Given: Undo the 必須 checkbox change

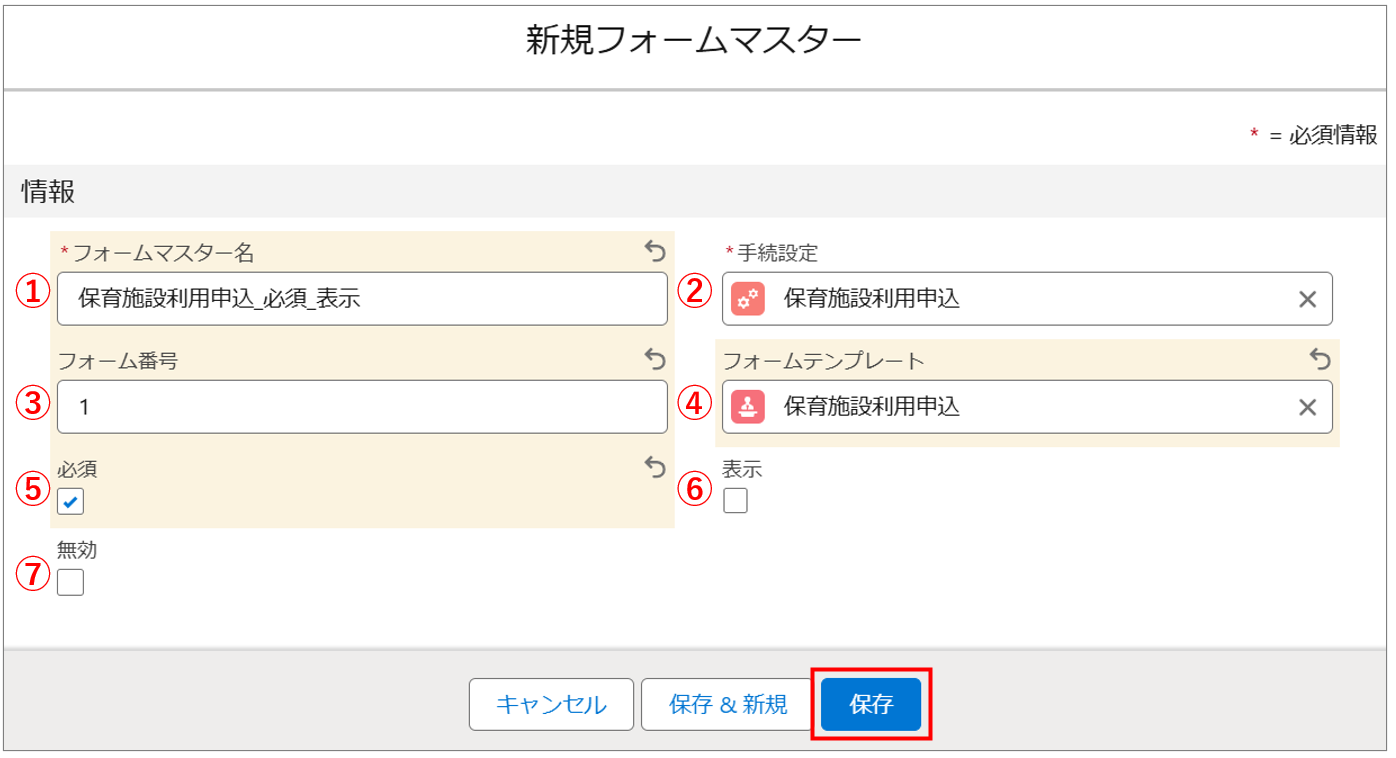Looking at the screenshot, I should point(654,466).
